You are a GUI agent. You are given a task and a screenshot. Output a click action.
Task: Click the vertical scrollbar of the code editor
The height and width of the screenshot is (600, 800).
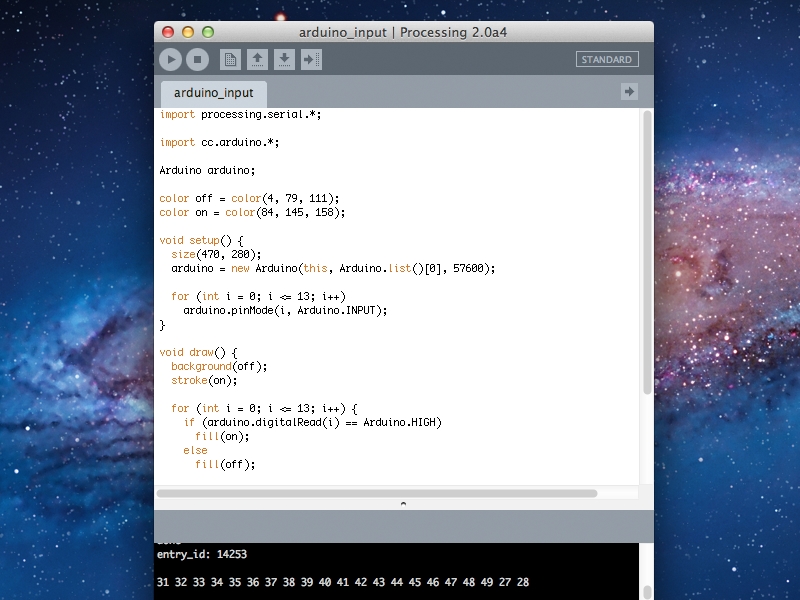[x=647, y=253]
